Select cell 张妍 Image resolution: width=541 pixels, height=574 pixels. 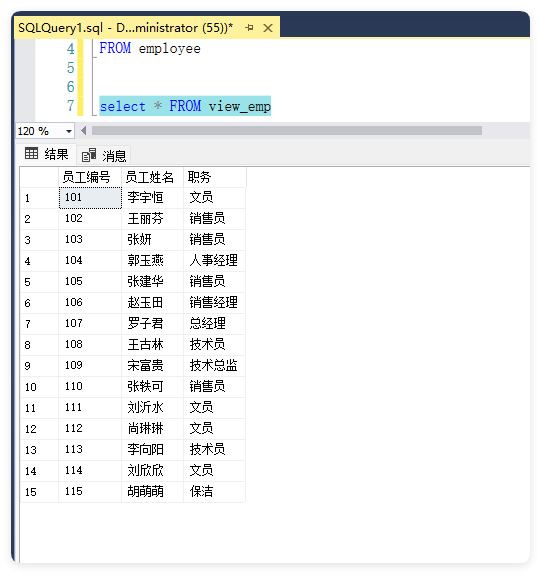tap(152, 240)
